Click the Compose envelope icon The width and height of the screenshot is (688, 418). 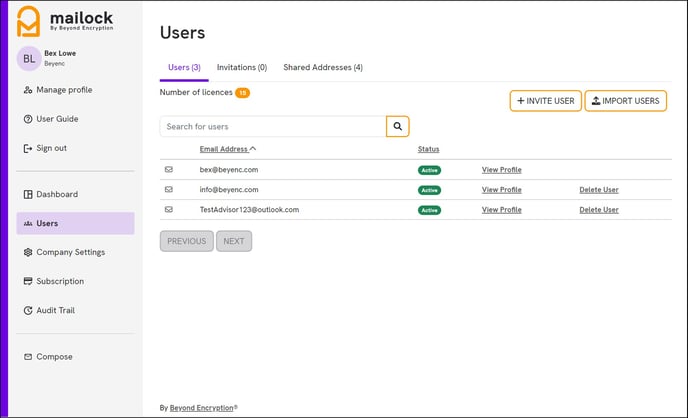pos(28,357)
